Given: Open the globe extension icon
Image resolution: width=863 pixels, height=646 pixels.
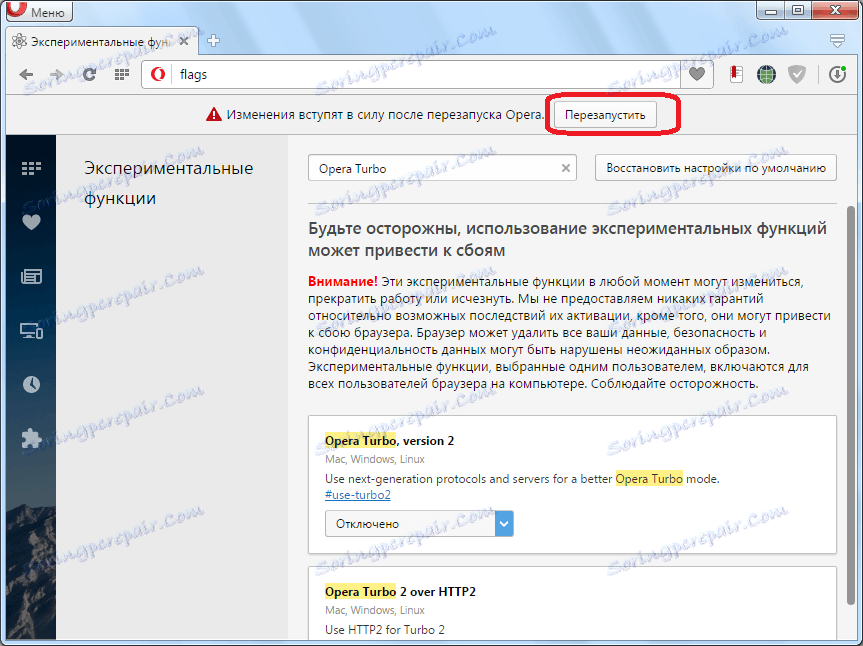Looking at the screenshot, I should 766,74.
